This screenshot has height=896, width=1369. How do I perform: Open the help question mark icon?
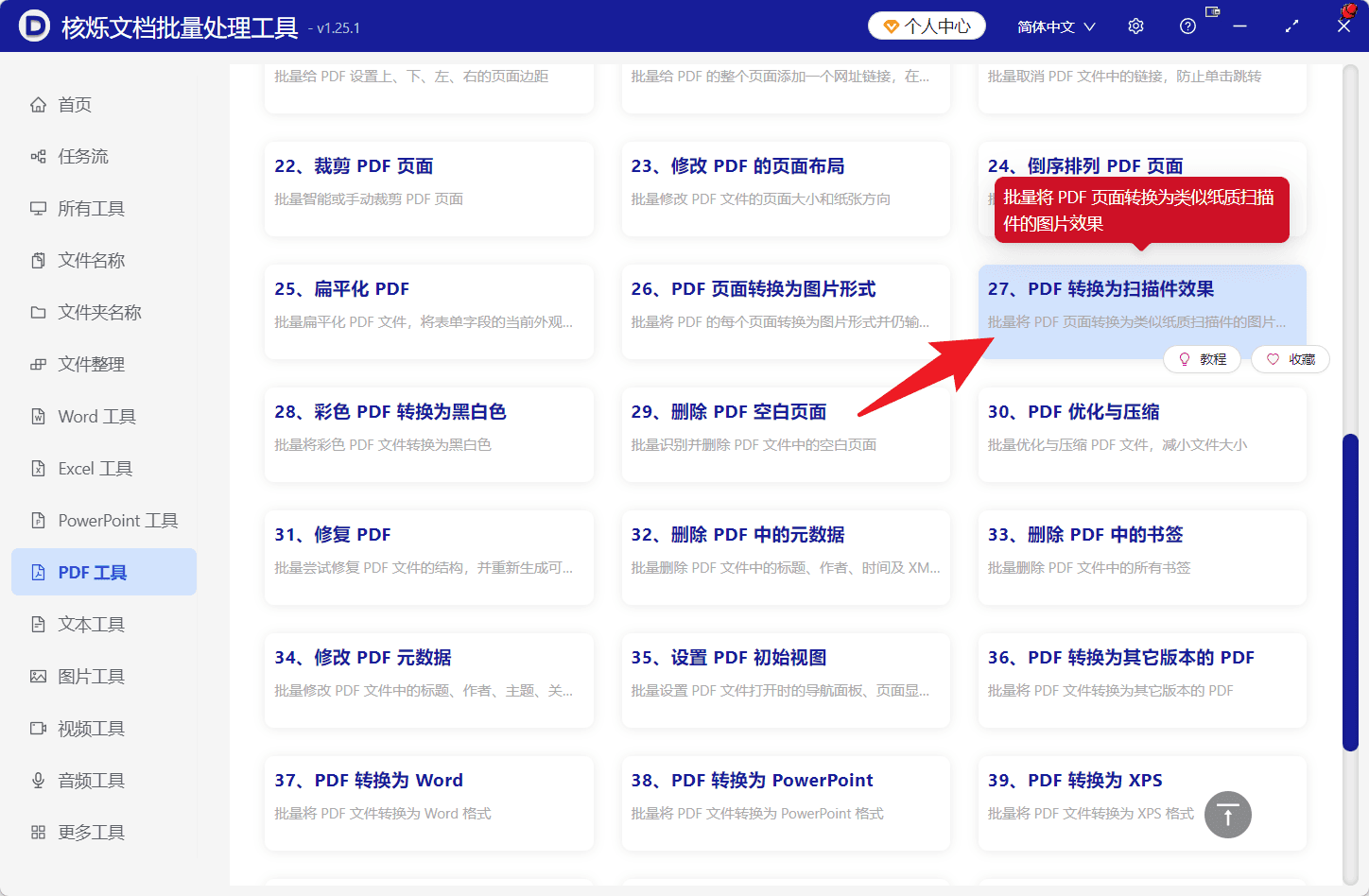1187,26
